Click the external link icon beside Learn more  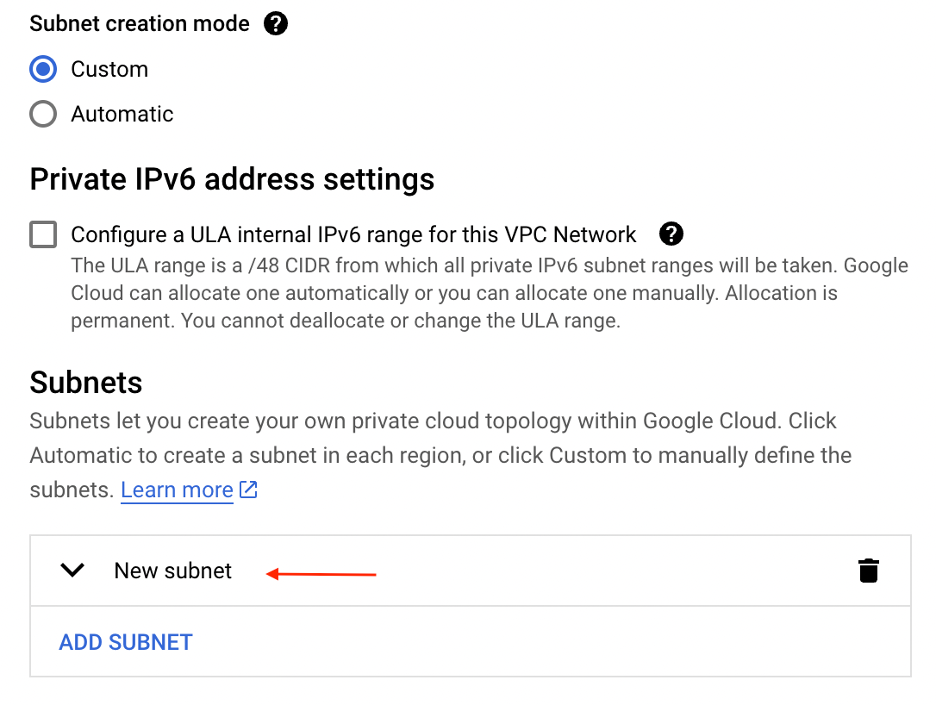point(249,490)
